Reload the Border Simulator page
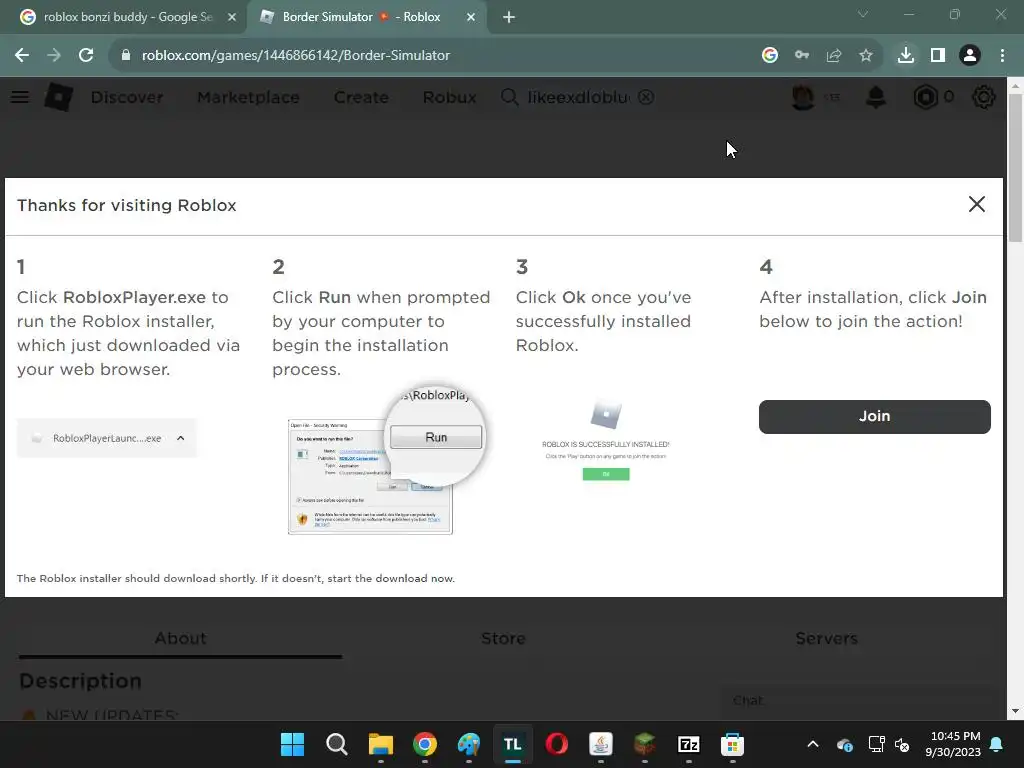Viewport: 1024px width, 768px height. click(x=86, y=56)
